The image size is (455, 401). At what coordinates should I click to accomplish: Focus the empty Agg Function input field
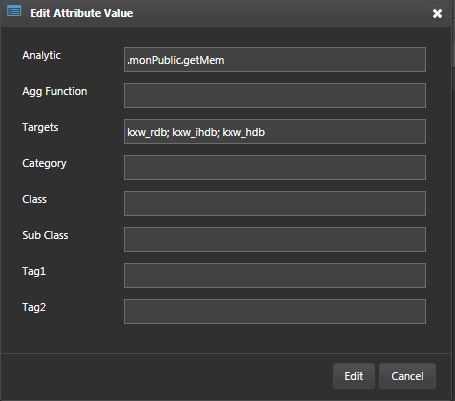pyautogui.click(x=275, y=96)
